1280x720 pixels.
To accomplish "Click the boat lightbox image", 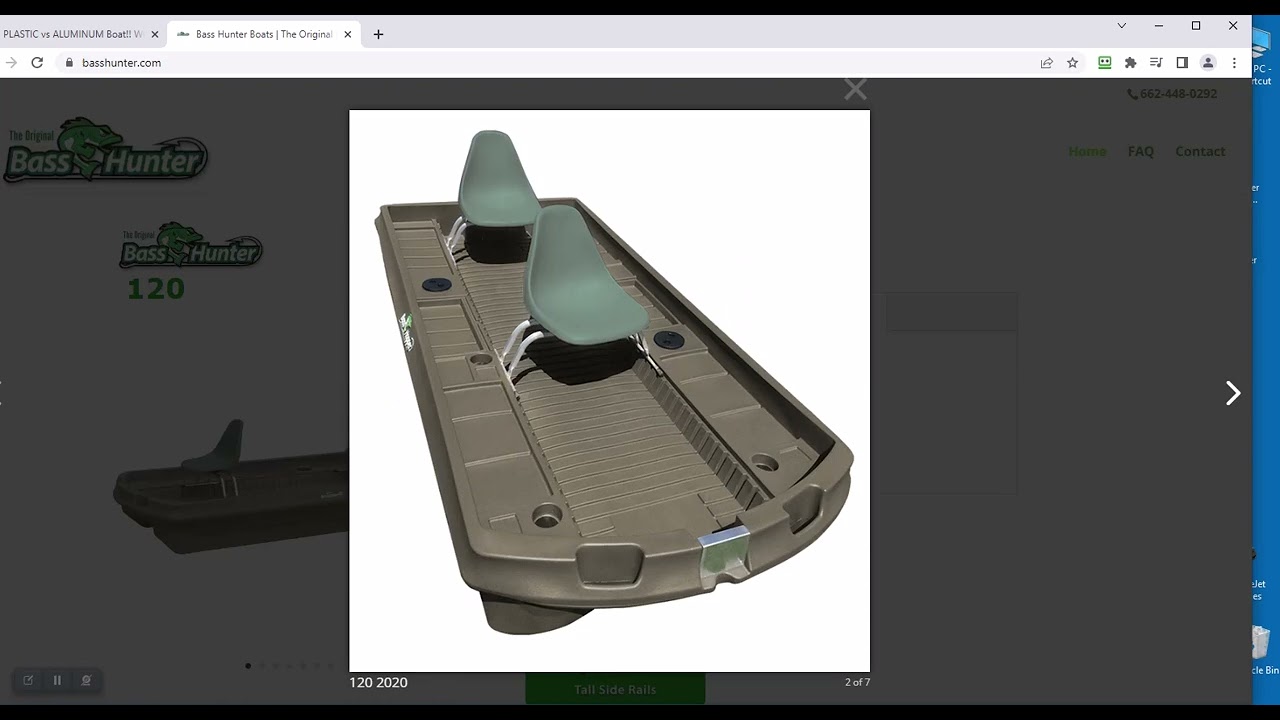I will (609, 390).
